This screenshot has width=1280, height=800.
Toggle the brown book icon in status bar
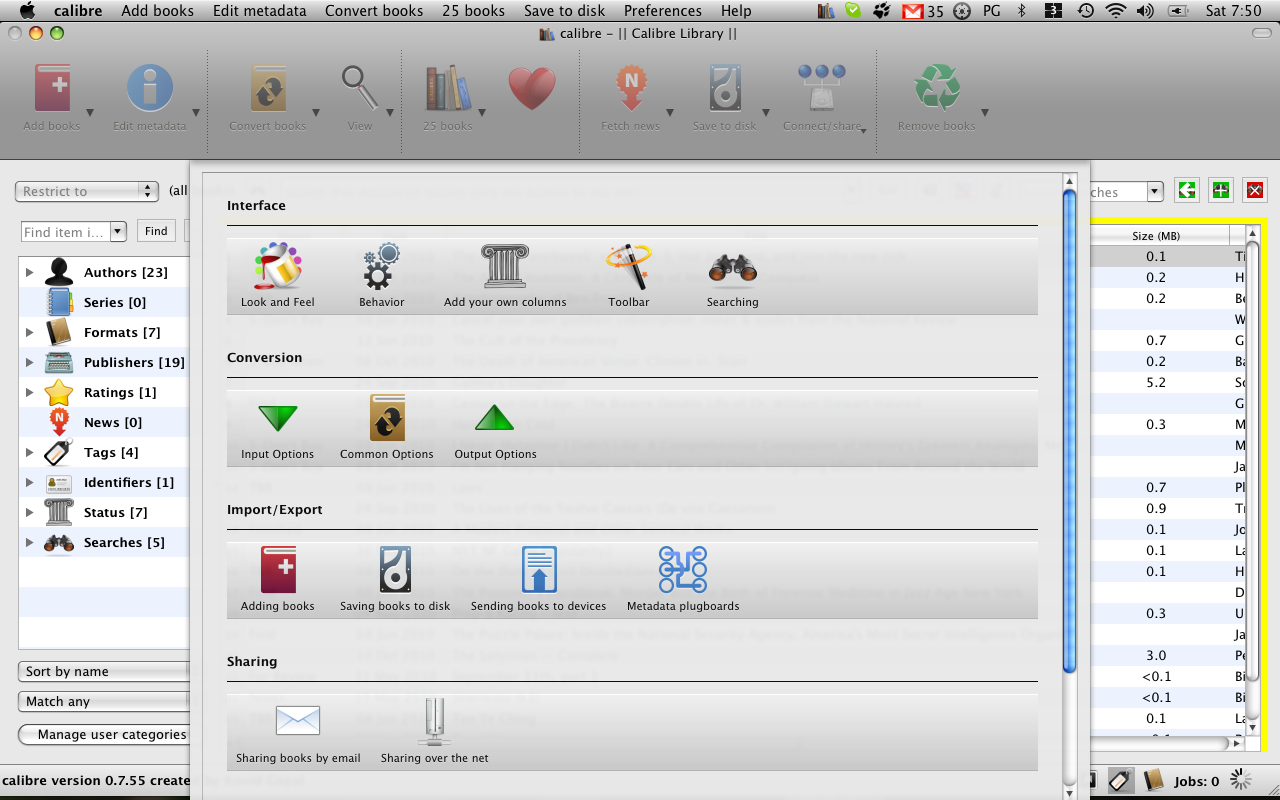click(1153, 780)
